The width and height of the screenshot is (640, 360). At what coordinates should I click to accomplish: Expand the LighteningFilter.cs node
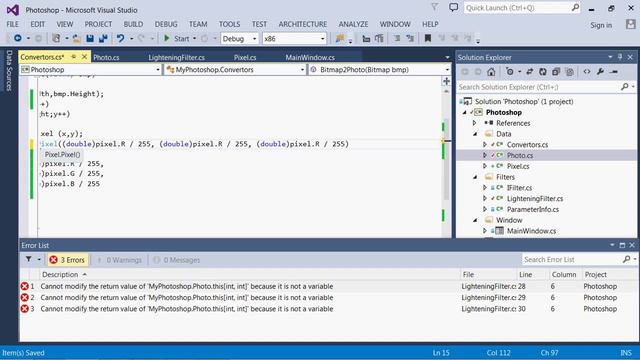[x=485, y=198]
